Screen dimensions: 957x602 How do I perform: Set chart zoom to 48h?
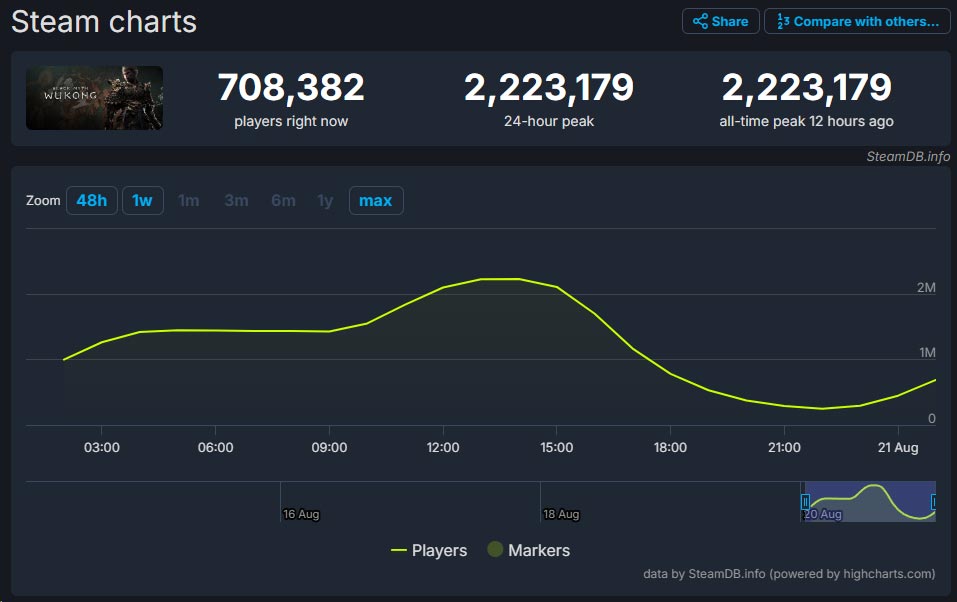click(x=91, y=200)
